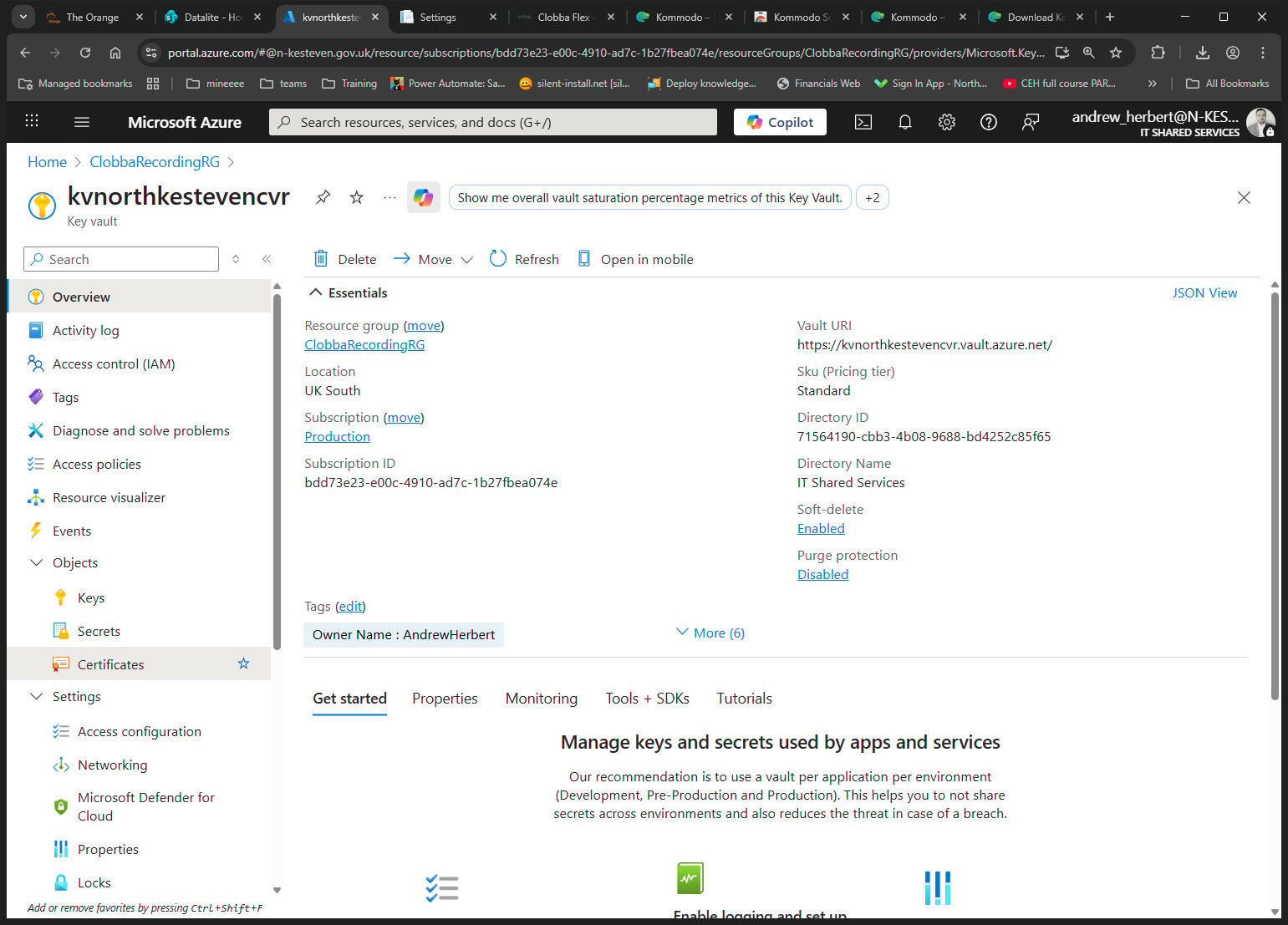Open the Chrome extensions puzzle icon
The width and height of the screenshot is (1288, 925).
(1158, 52)
